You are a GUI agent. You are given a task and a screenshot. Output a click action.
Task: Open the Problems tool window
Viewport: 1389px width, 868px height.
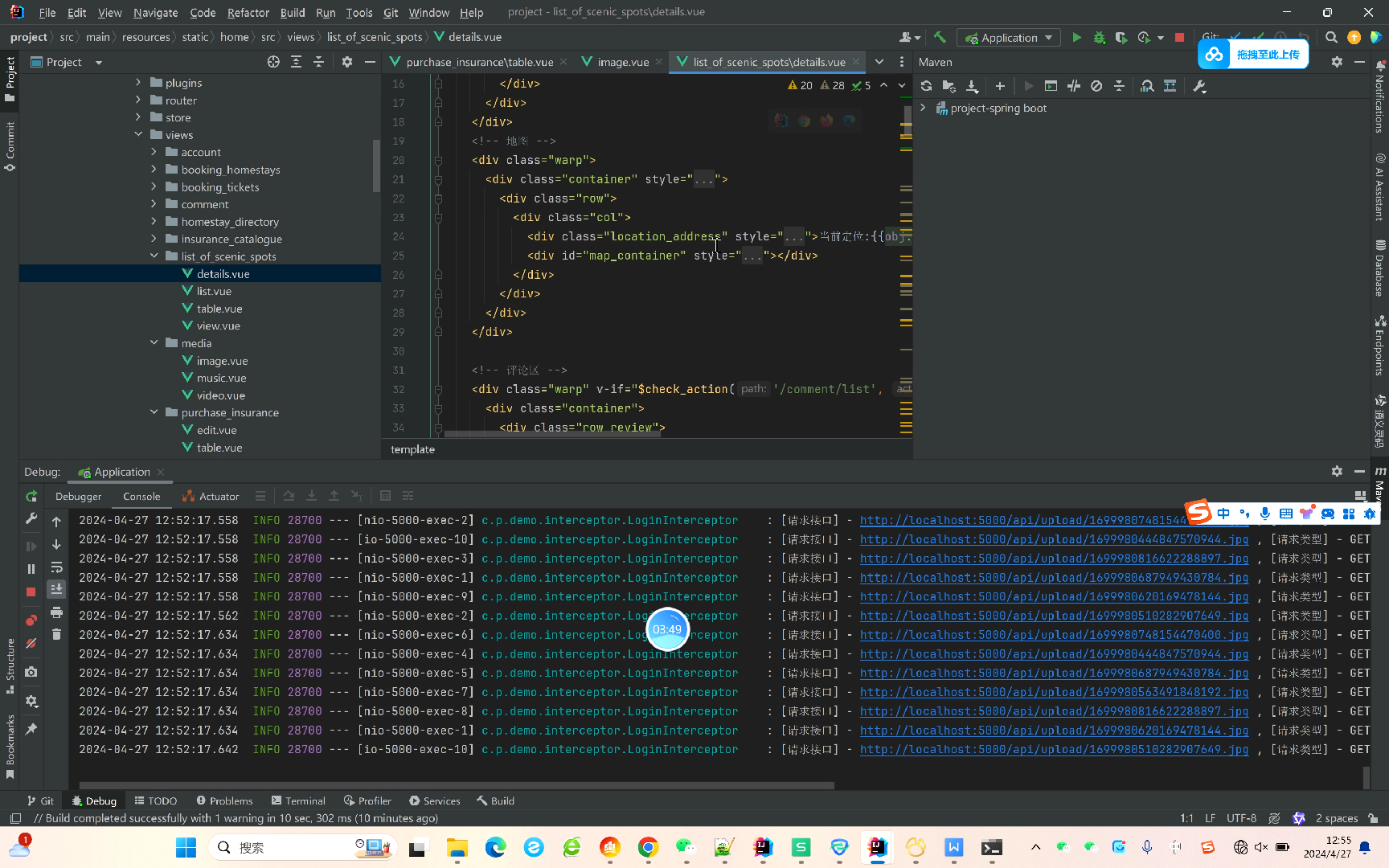224,800
